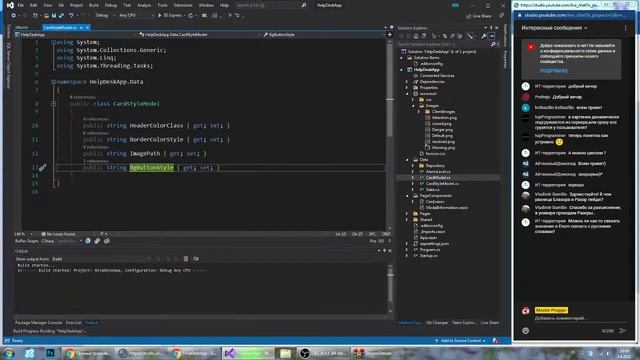The height and width of the screenshot is (360, 640).
Task: Open the Tools menu
Action: point(162,5)
